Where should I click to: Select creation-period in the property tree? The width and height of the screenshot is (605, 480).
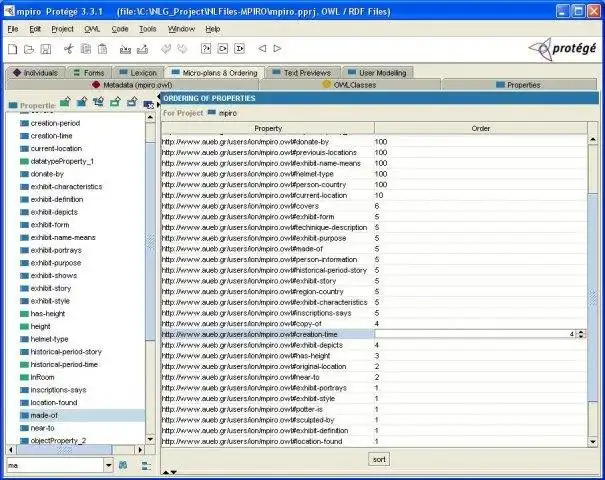pos(55,123)
